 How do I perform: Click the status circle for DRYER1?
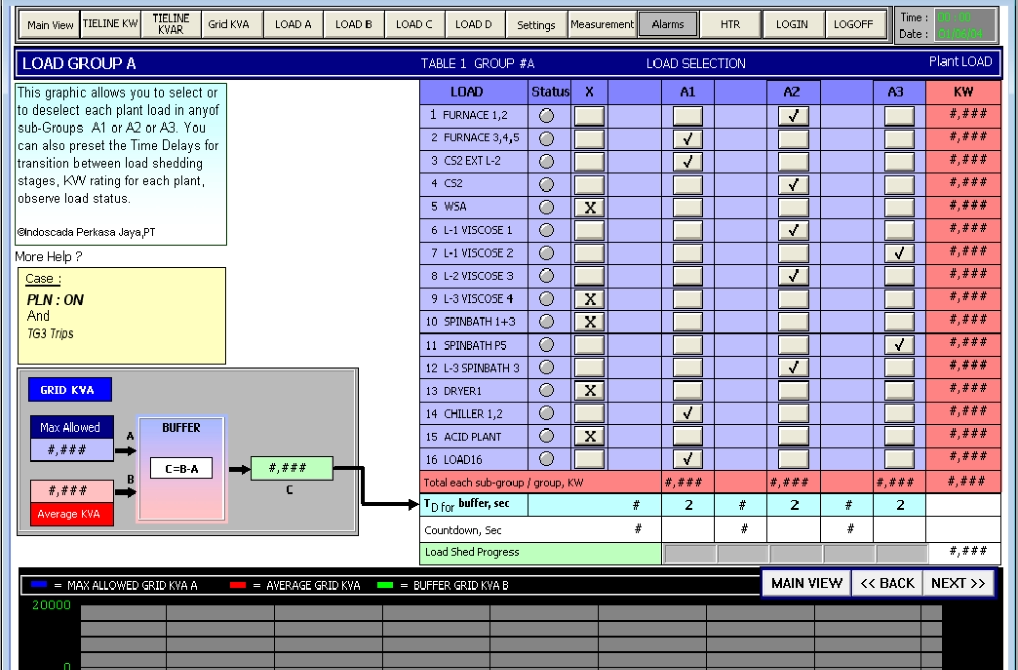pyautogui.click(x=546, y=390)
